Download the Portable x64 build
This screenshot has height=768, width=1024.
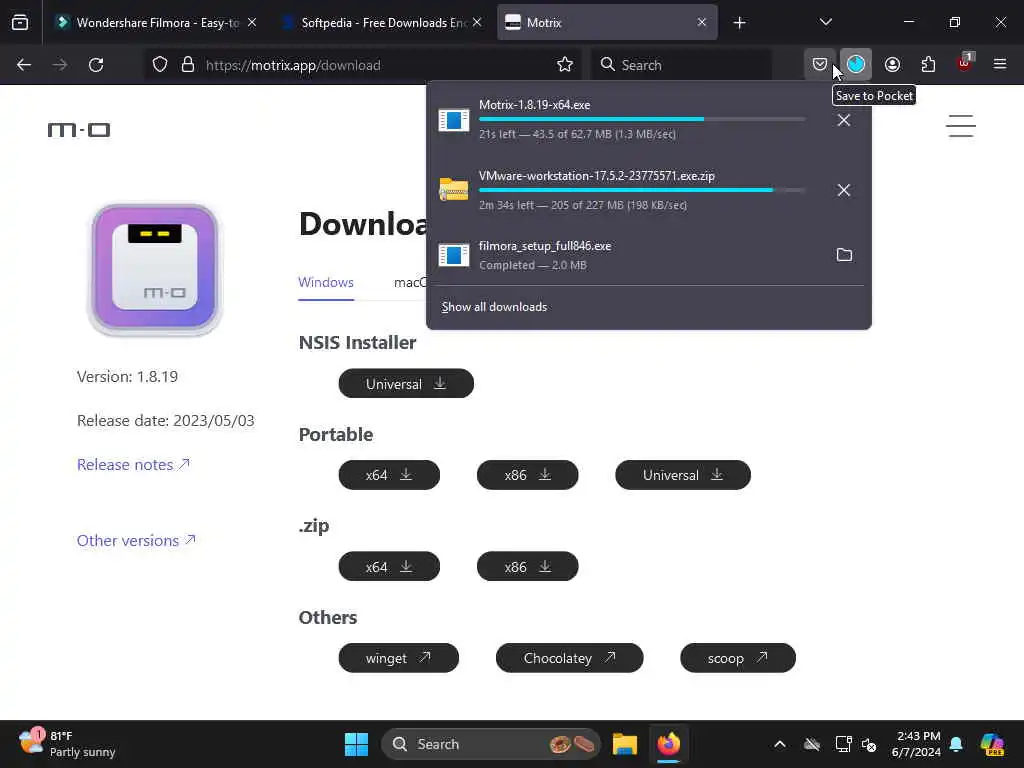pyautogui.click(x=389, y=475)
